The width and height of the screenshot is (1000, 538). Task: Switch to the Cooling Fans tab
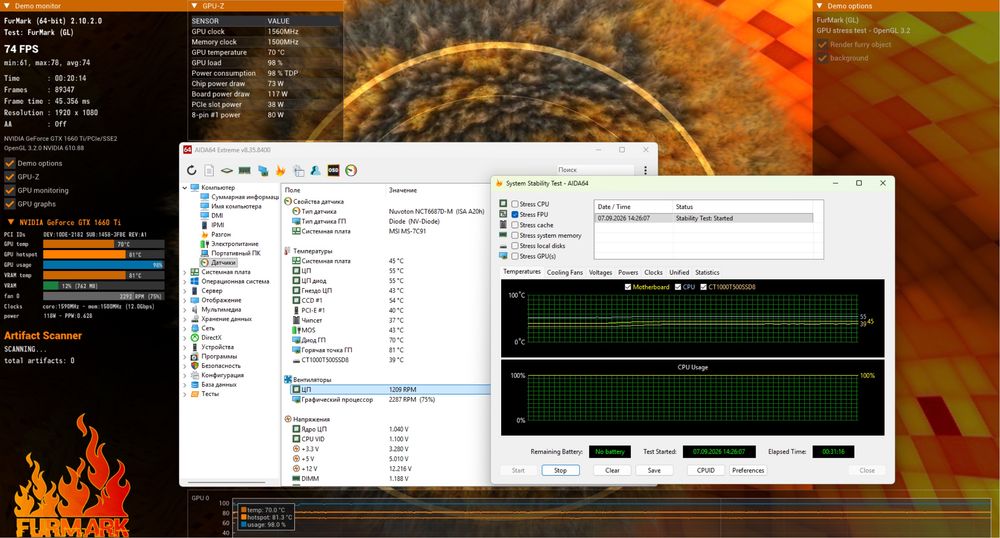coord(564,272)
